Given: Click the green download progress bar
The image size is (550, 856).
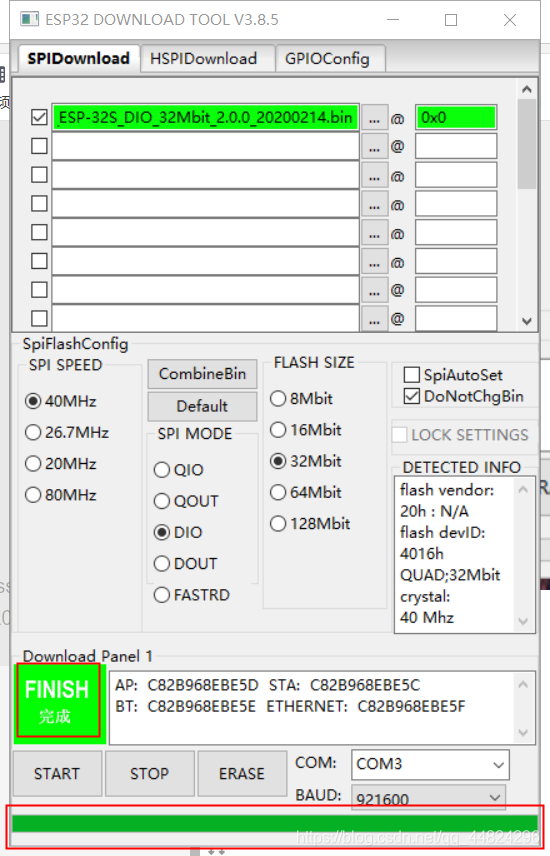Looking at the screenshot, I should [x=275, y=823].
